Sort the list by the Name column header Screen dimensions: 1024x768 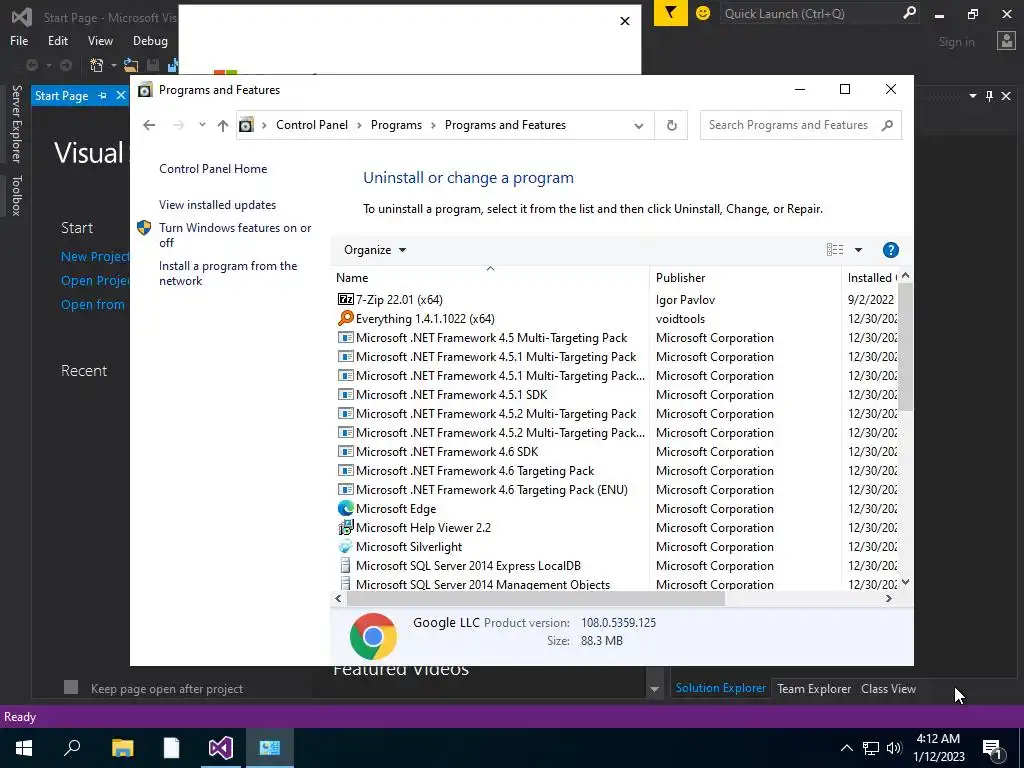(490, 278)
